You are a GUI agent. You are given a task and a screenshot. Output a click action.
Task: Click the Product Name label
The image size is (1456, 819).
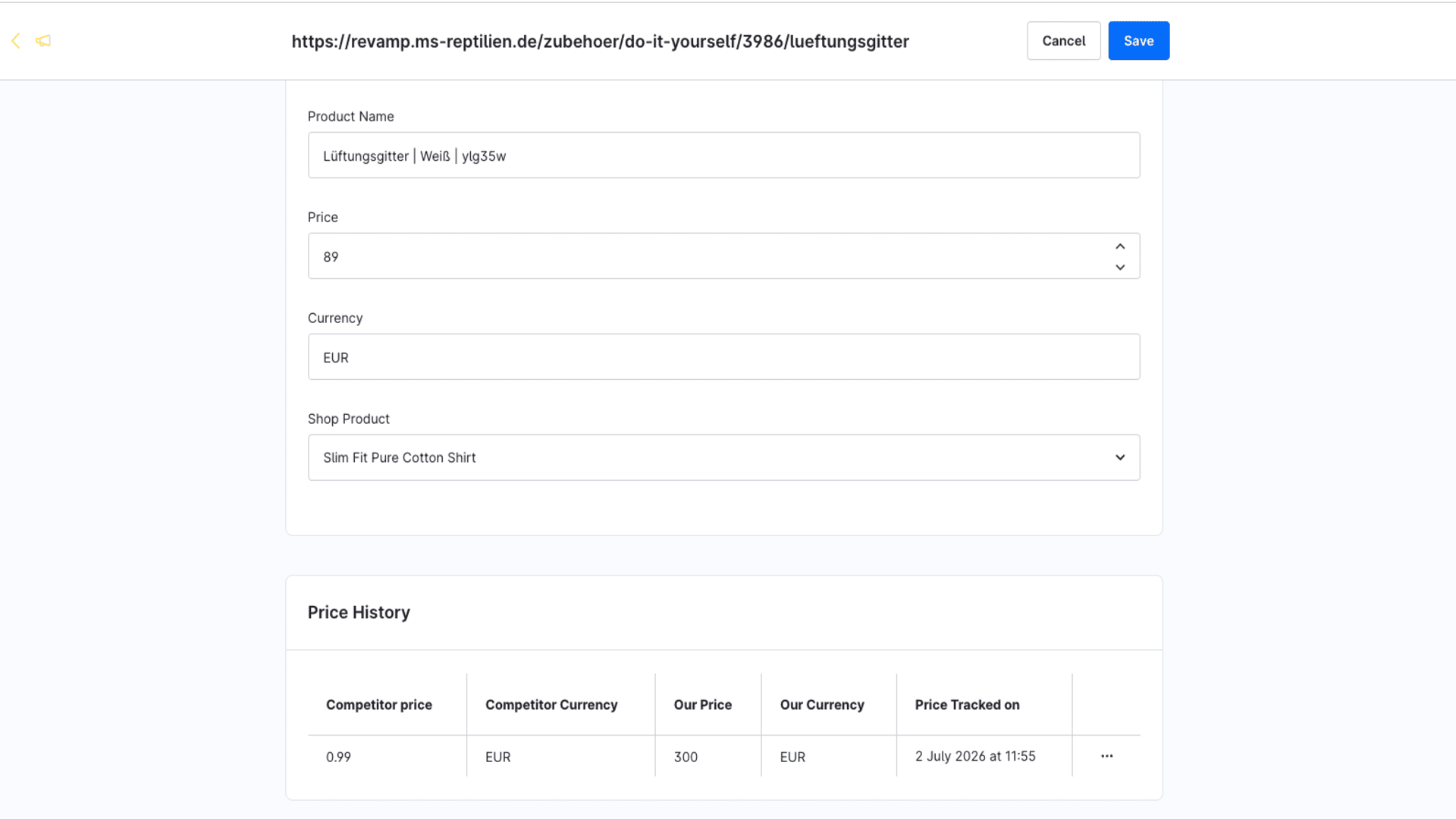[x=350, y=116]
